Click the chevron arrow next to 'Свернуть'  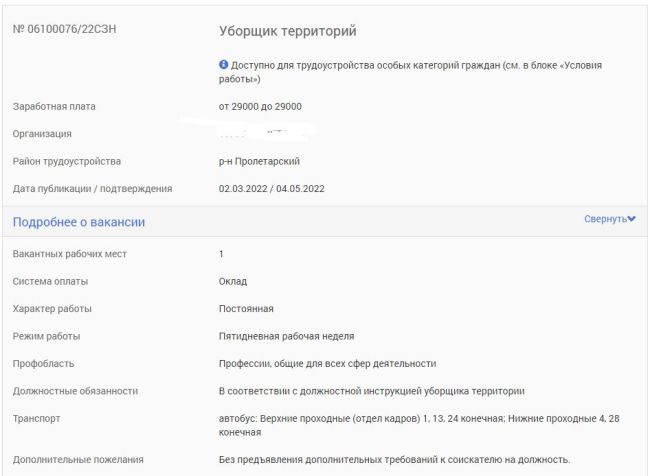(x=631, y=219)
